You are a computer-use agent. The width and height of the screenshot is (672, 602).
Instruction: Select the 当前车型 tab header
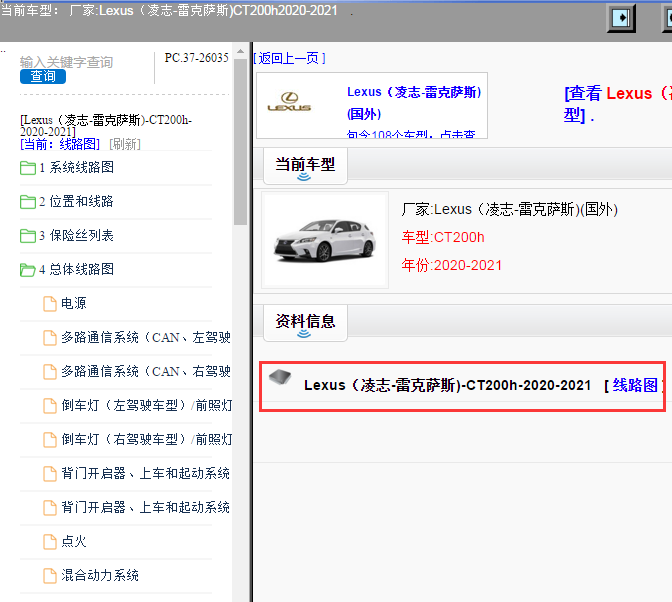pyautogui.click(x=305, y=166)
